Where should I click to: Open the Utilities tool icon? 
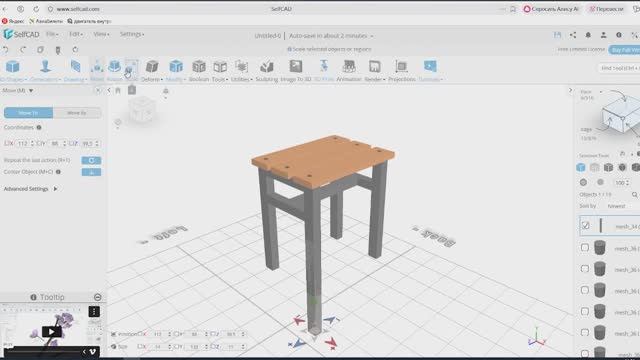click(x=242, y=66)
